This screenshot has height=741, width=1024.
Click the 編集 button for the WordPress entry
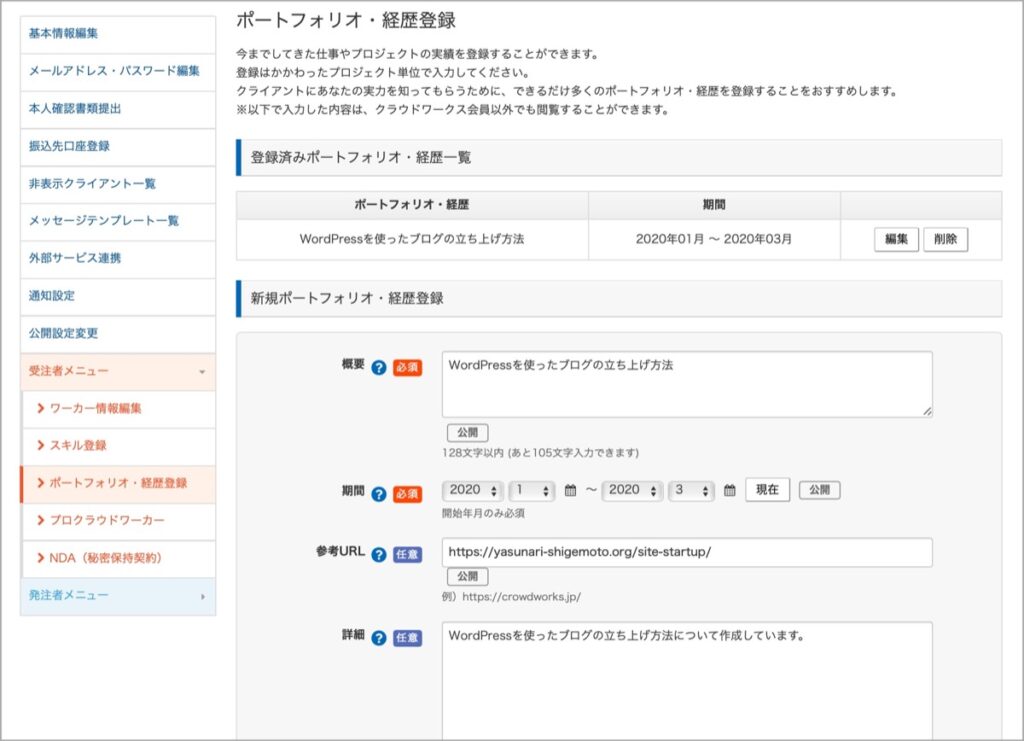pos(896,239)
